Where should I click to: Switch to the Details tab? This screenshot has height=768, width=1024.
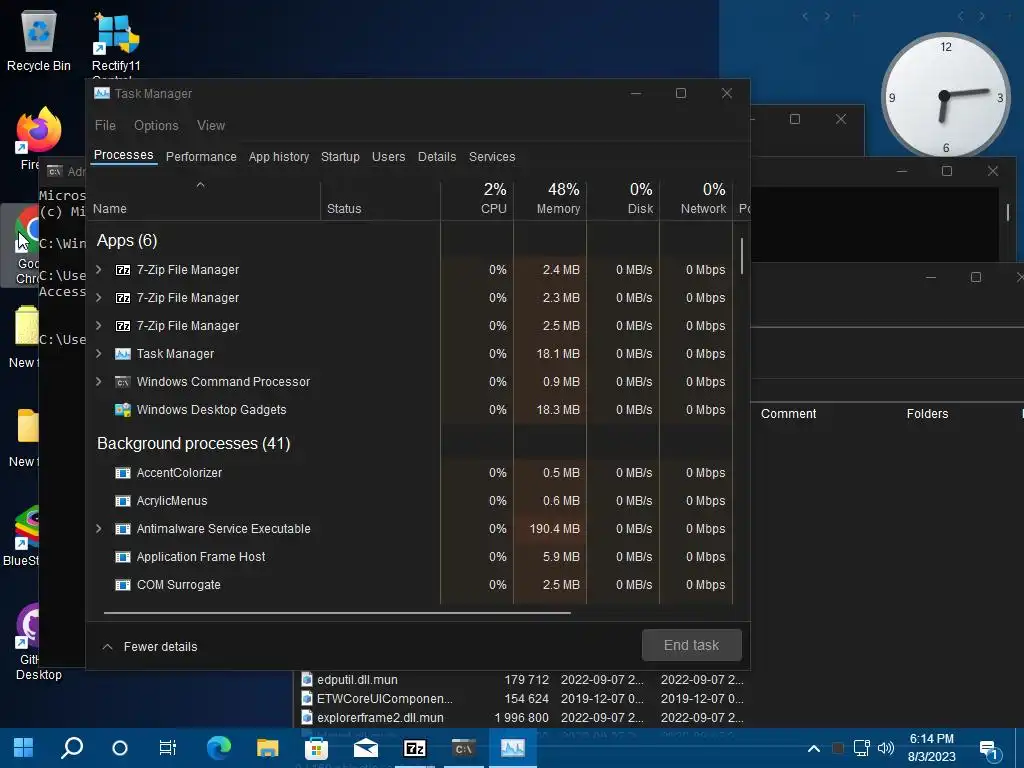(437, 157)
